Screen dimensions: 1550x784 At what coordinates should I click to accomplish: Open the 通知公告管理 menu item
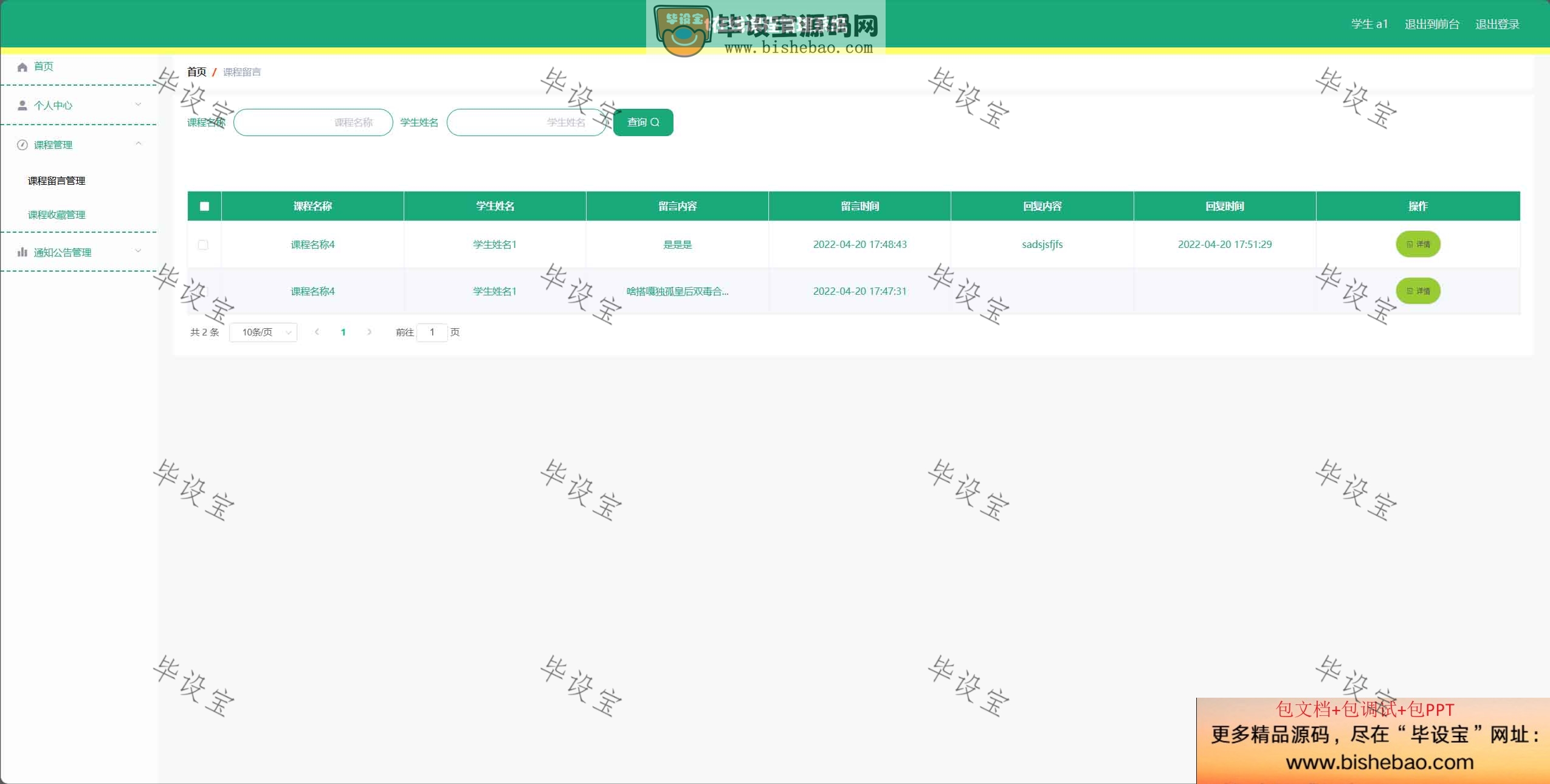[x=79, y=252]
